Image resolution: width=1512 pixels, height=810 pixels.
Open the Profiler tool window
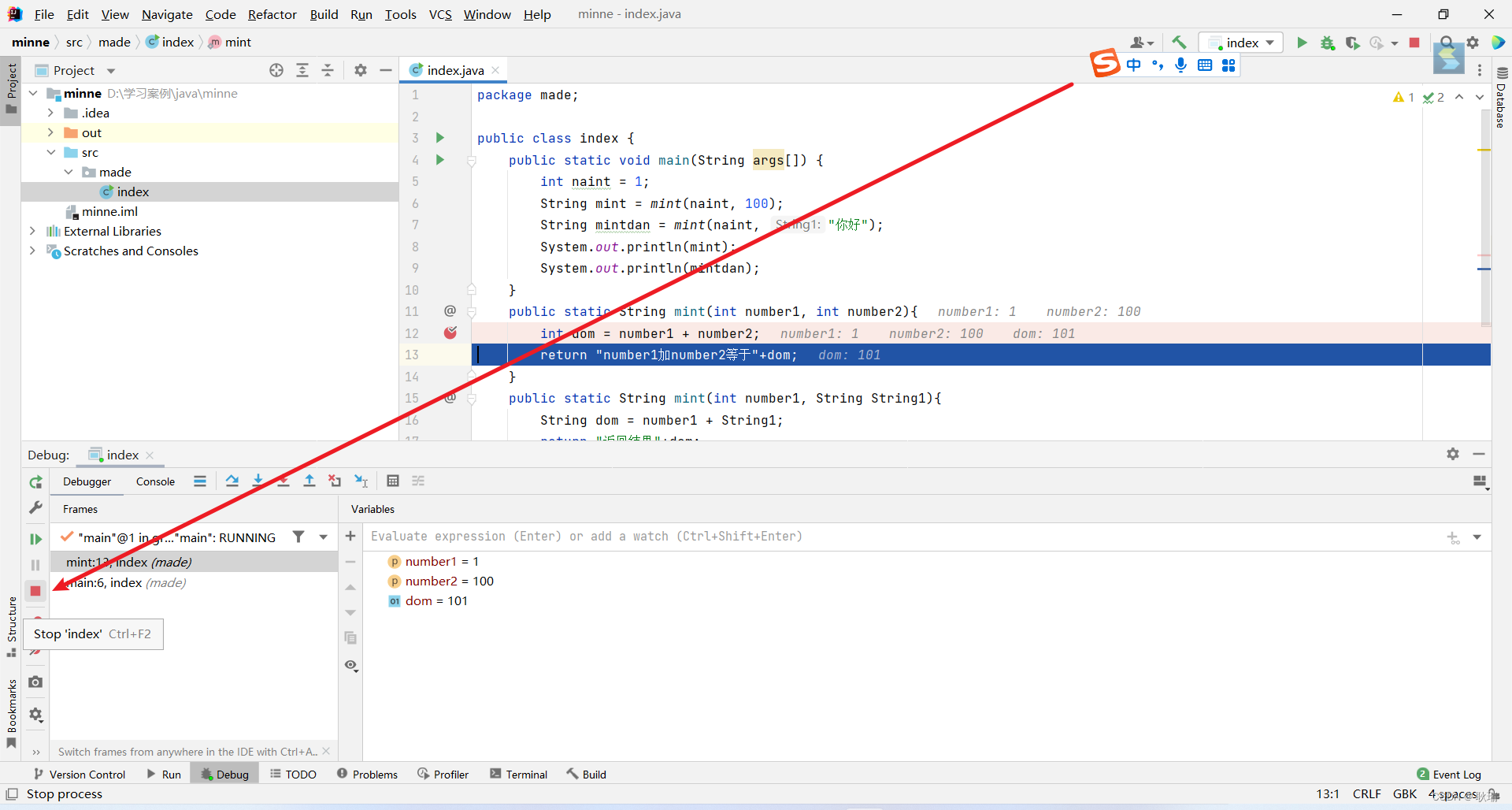[443, 775]
